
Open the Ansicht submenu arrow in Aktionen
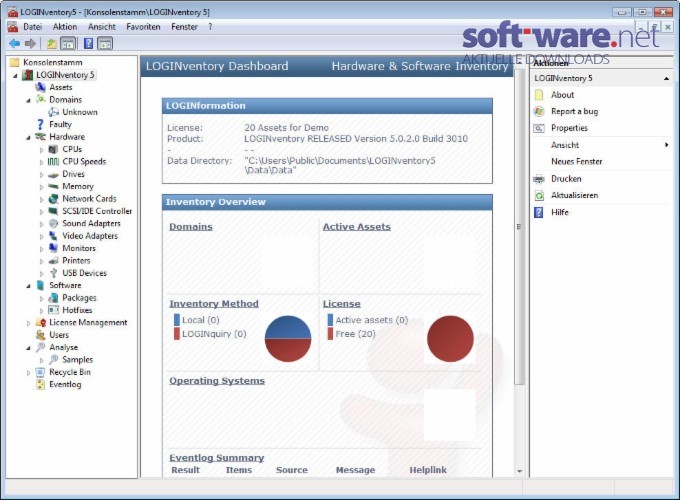(x=667, y=145)
